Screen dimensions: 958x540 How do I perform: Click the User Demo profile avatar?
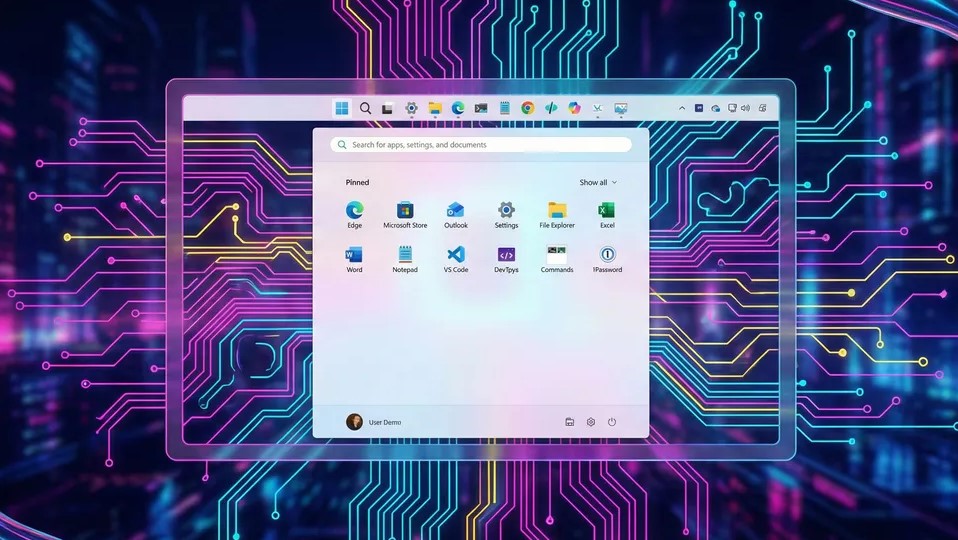click(354, 421)
